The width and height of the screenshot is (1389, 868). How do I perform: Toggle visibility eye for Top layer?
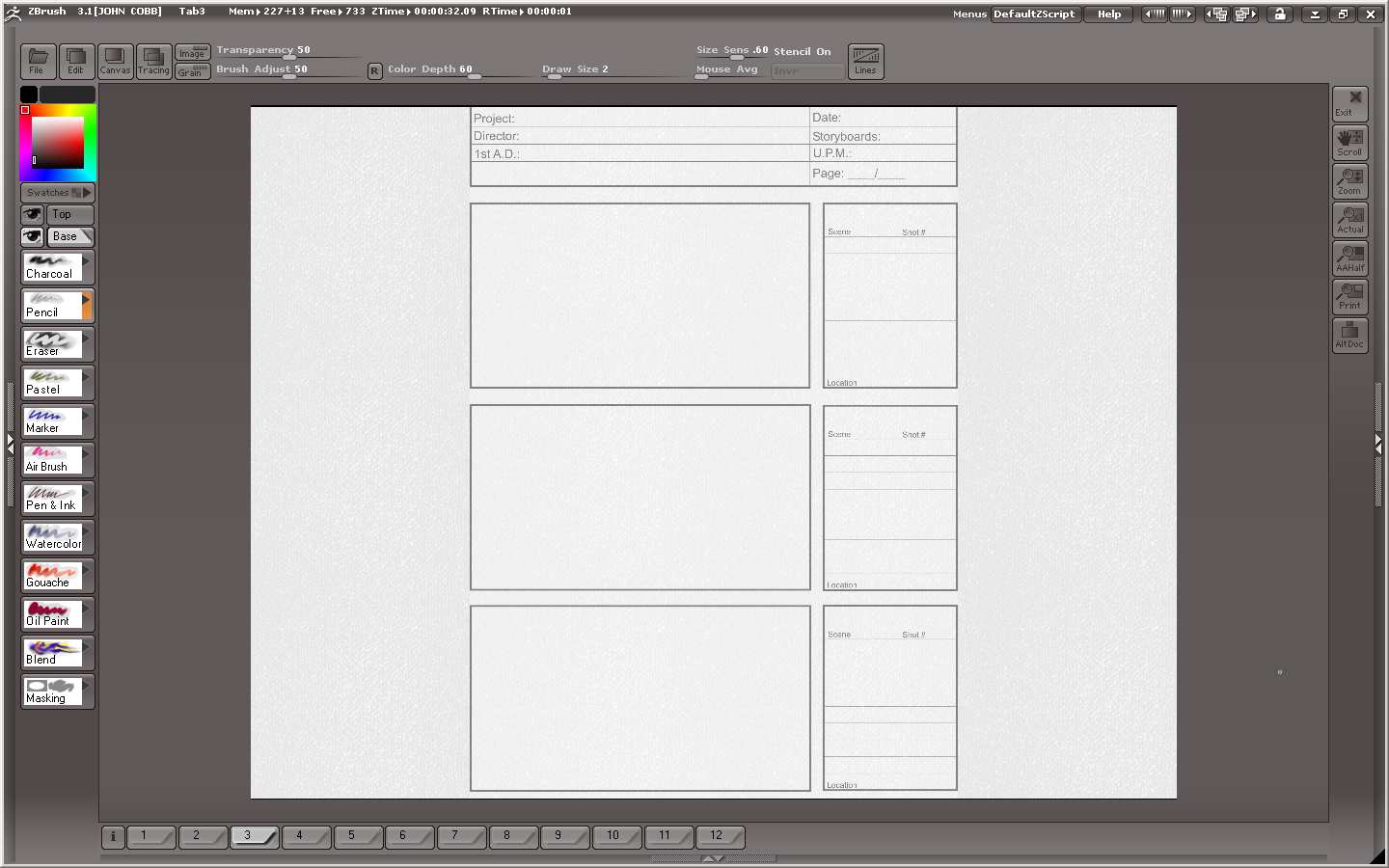tap(33, 214)
